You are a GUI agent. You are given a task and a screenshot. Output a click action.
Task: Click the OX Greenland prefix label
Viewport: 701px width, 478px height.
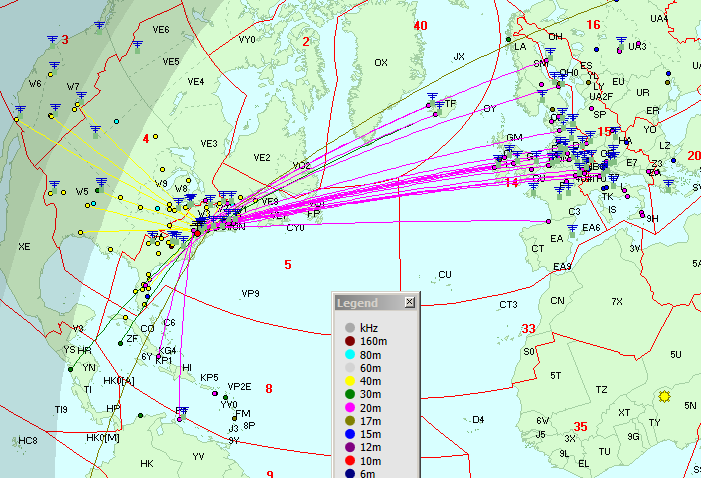point(381,63)
